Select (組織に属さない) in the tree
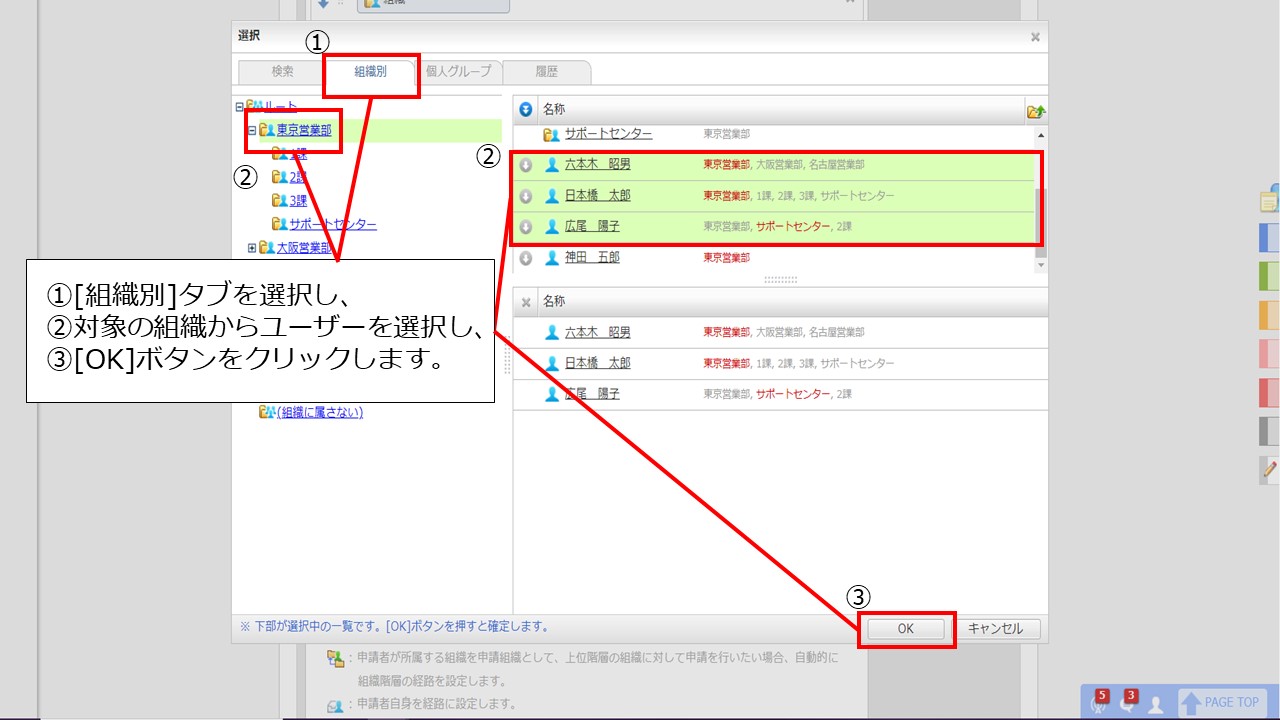This screenshot has height=720, width=1280. click(x=319, y=412)
